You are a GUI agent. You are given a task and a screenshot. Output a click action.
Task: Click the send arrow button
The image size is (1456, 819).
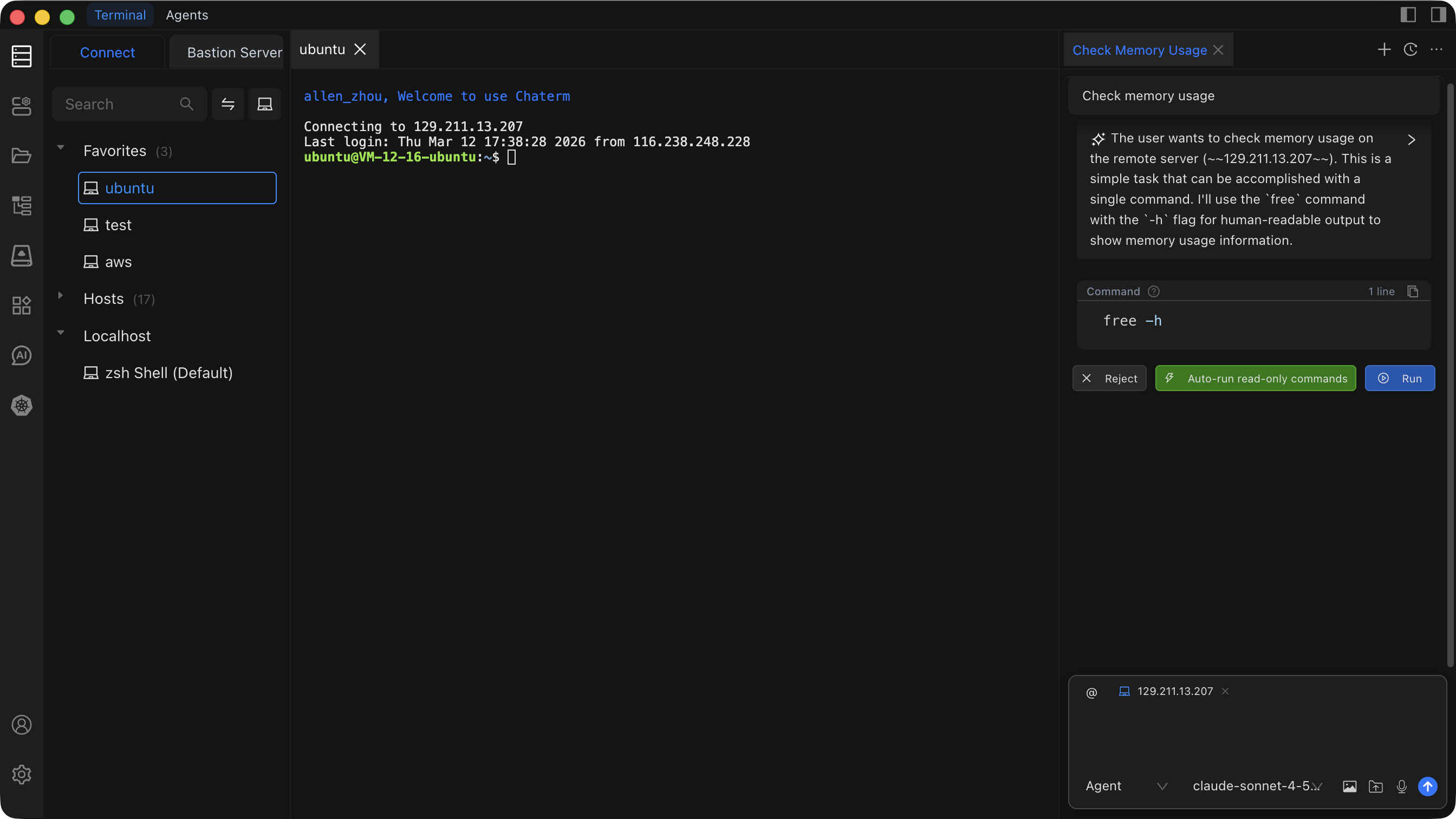pyautogui.click(x=1427, y=786)
